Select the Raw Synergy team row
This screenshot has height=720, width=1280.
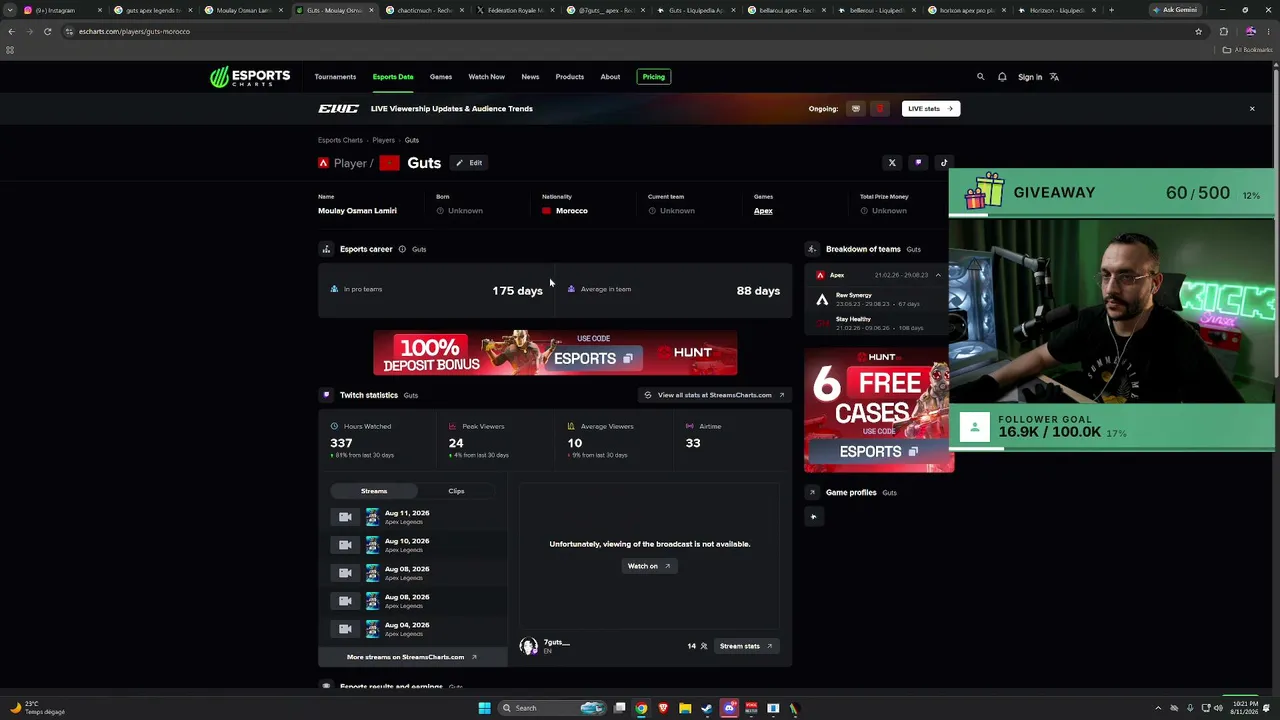point(878,299)
